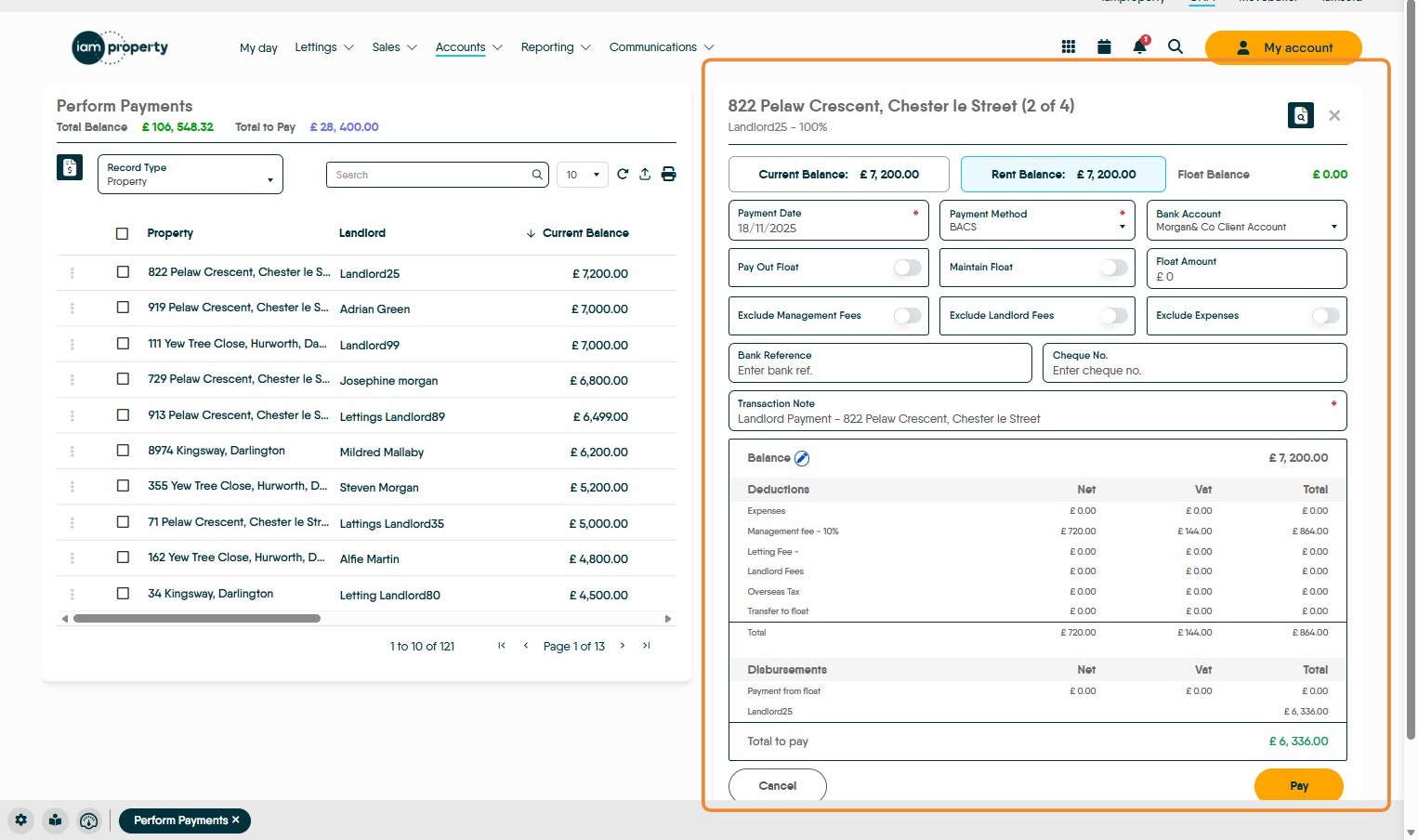Screen dimensions: 1418x840
Task: Tick checkbox for 919 Pelaw Crescent
Action: click(123, 308)
